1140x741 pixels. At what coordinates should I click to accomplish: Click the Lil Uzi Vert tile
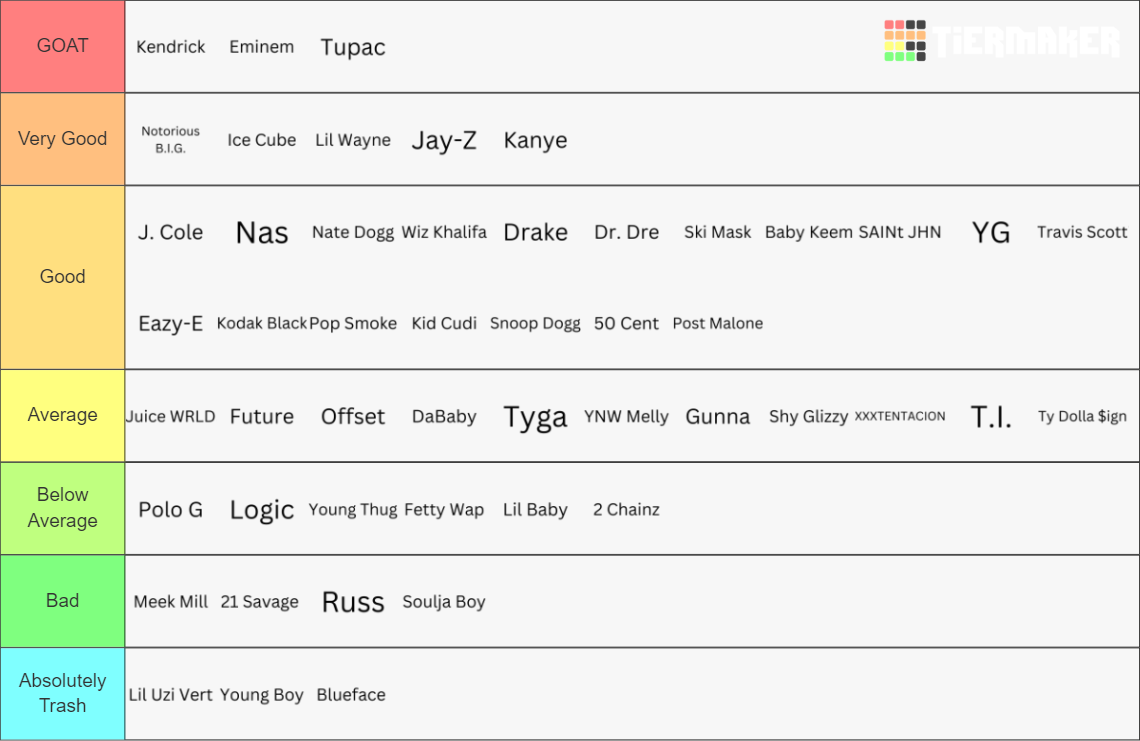coord(171,695)
